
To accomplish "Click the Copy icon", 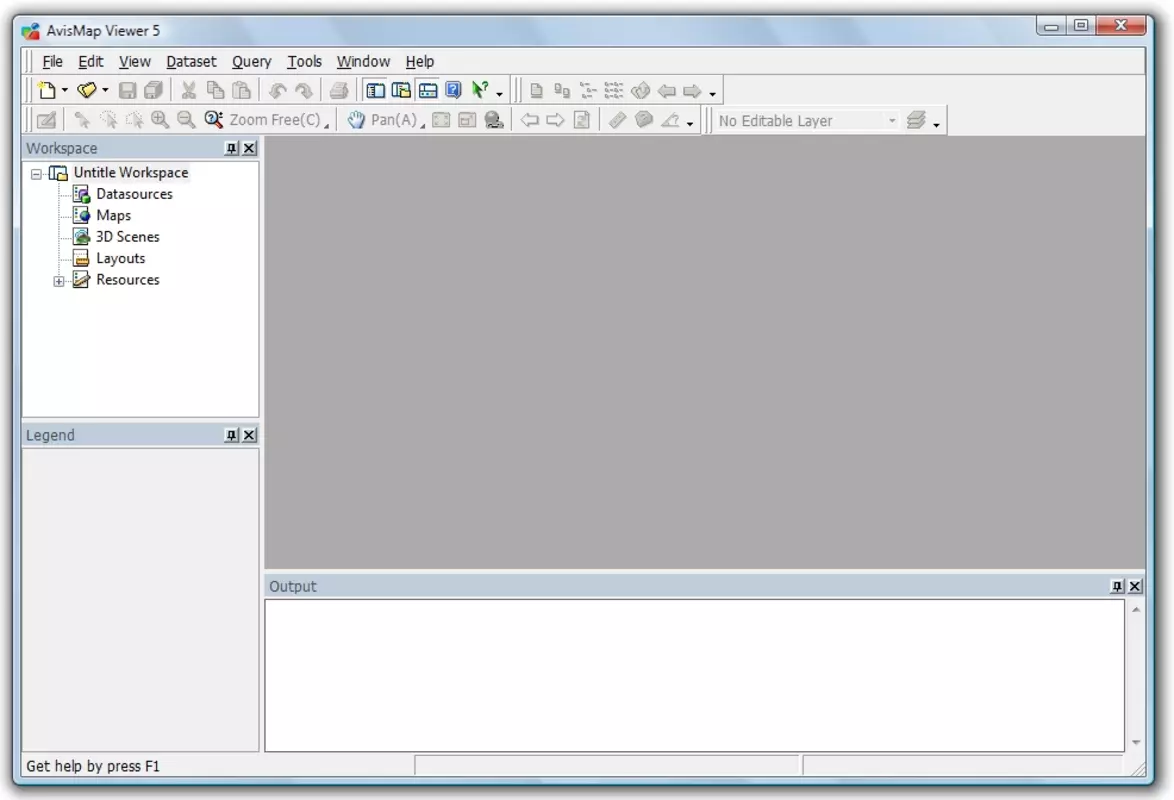I will (215, 91).
